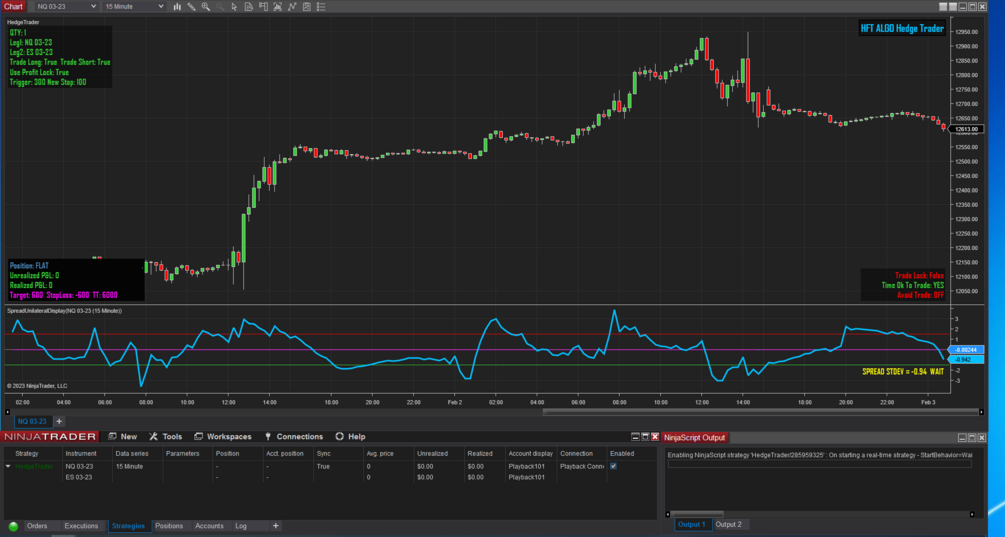The width and height of the screenshot is (1005, 537).
Task: Click the Playback Conn connection cell
Action: [582, 466]
